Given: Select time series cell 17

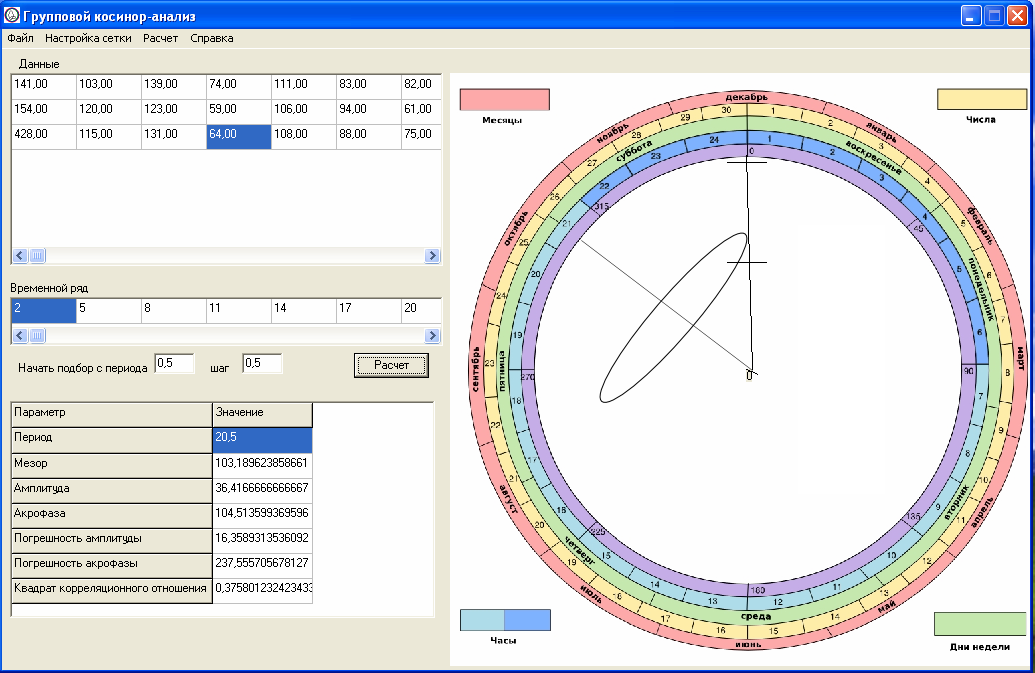Looking at the screenshot, I should pos(369,311).
